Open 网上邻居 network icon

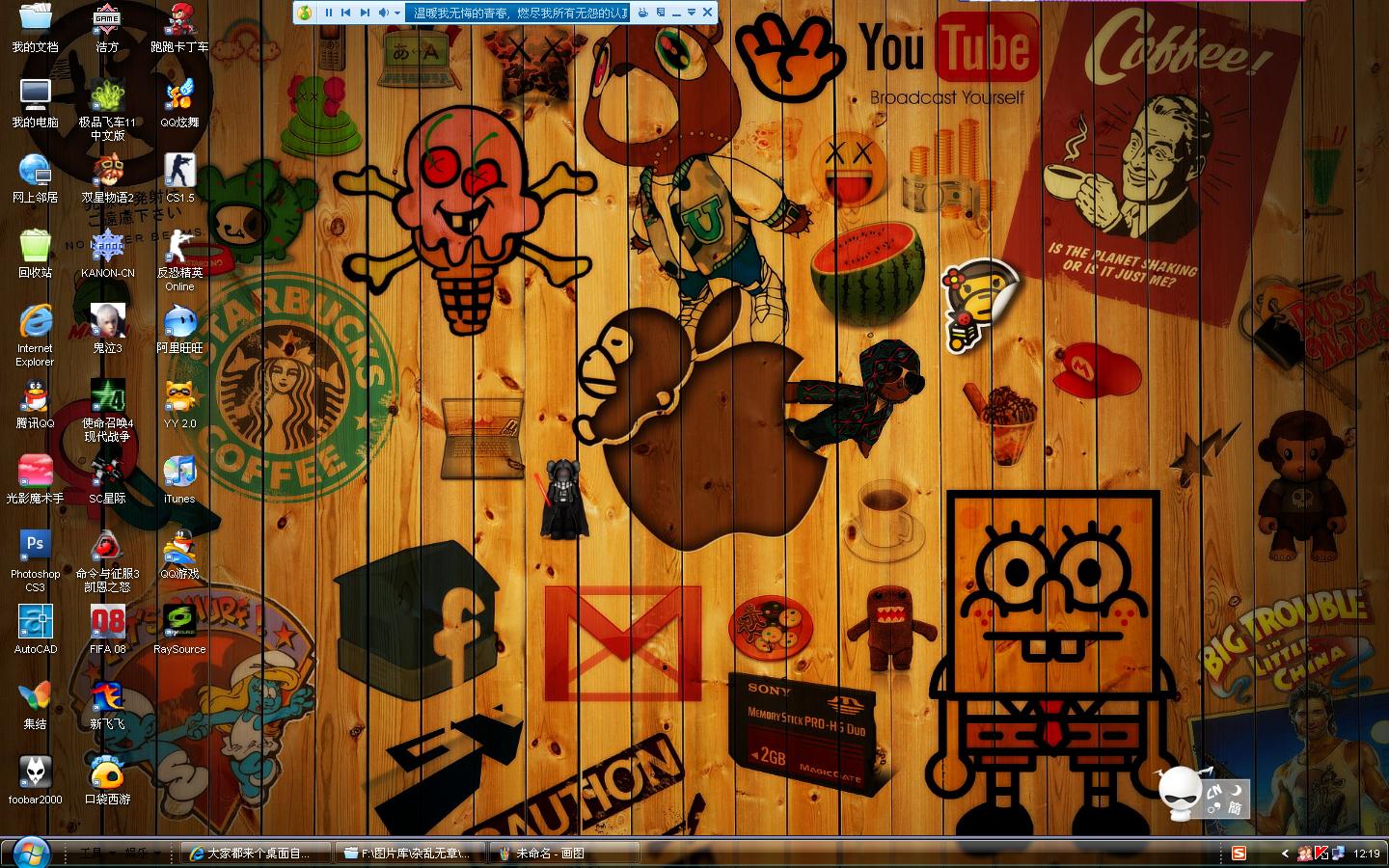[x=35, y=177]
